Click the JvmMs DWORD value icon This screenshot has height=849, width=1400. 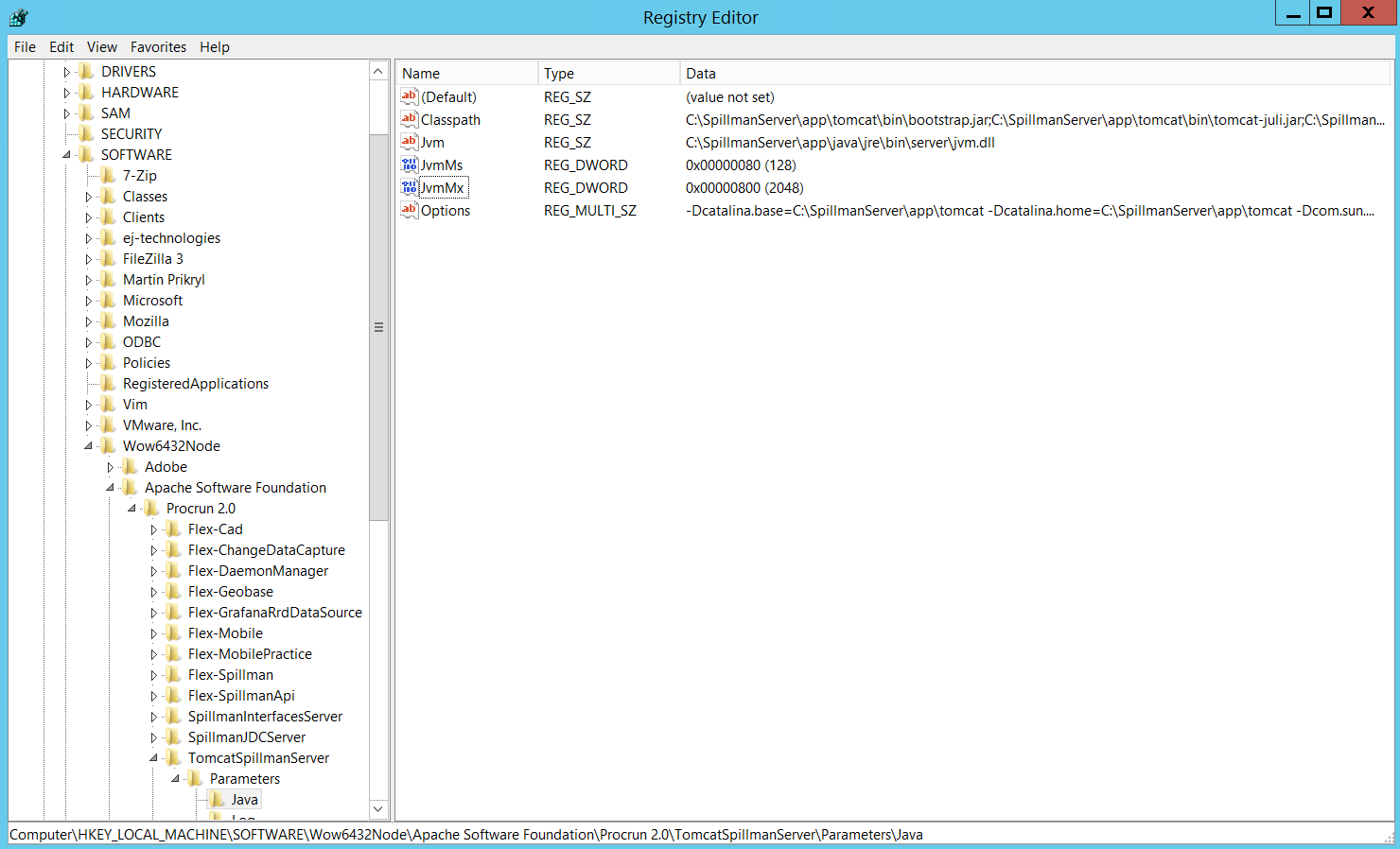coord(410,165)
